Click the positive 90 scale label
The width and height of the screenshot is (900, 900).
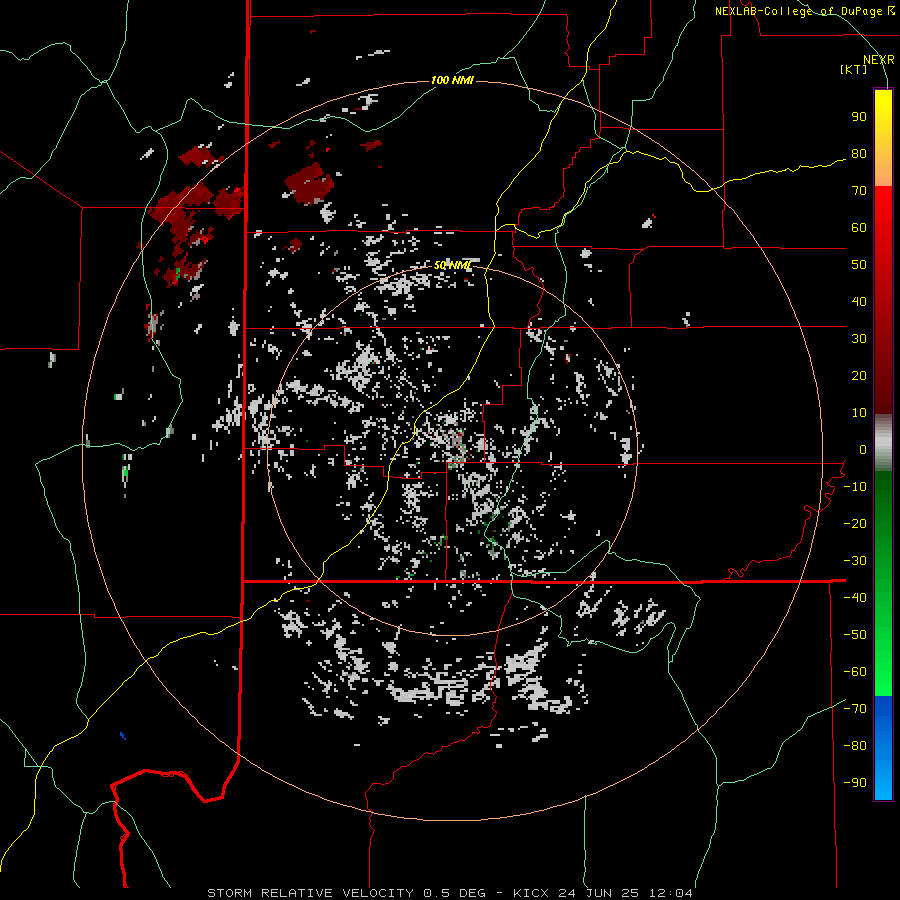tap(859, 117)
